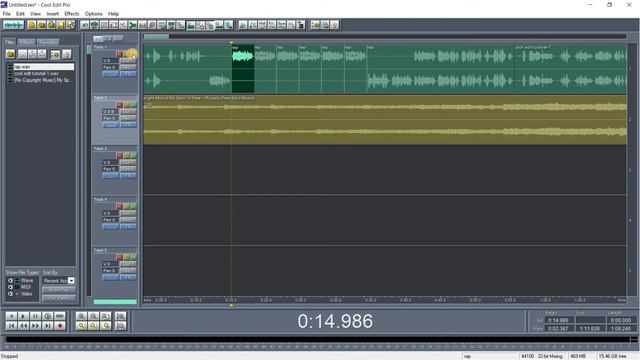The width and height of the screenshot is (640, 360).
Task: Open the Insert menu
Action: click(x=53, y=14)
